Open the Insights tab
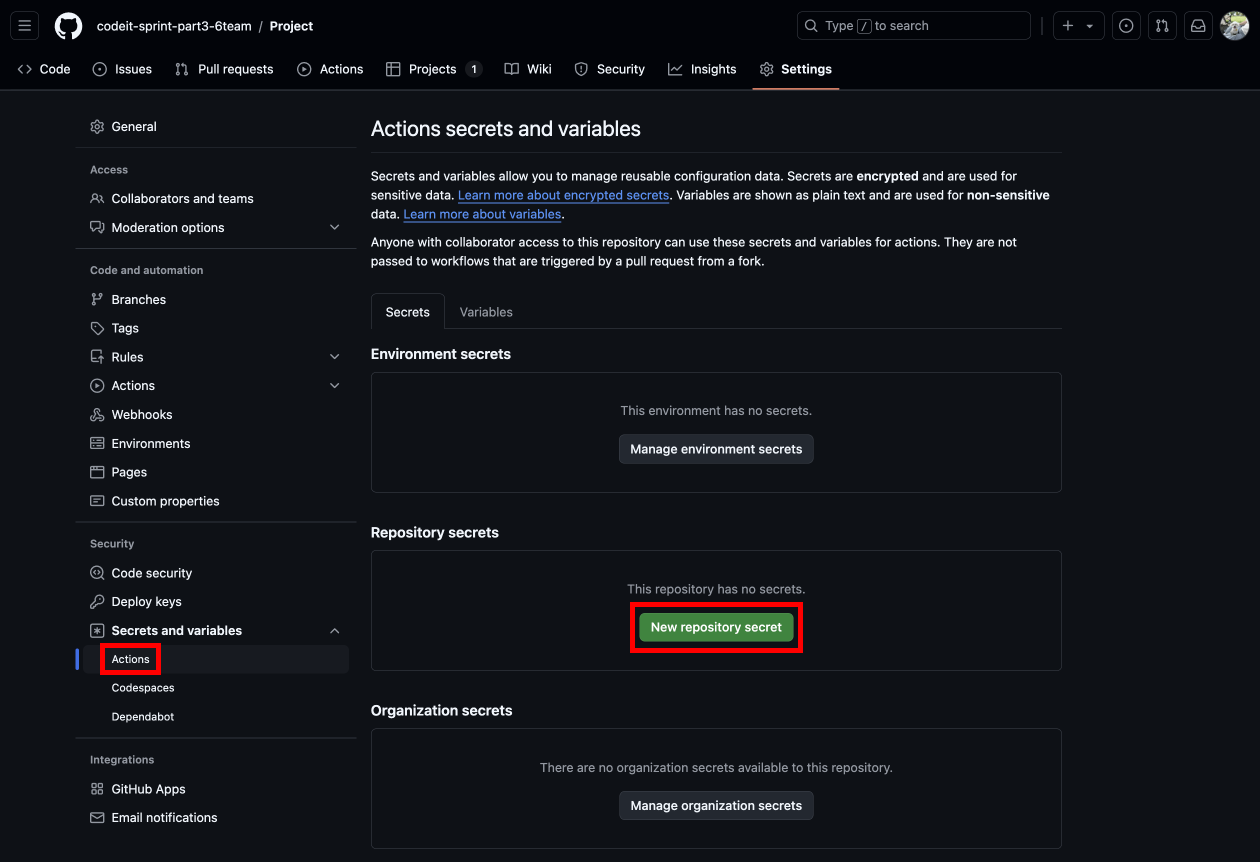Screen dimensions: 1260x862 702,69
